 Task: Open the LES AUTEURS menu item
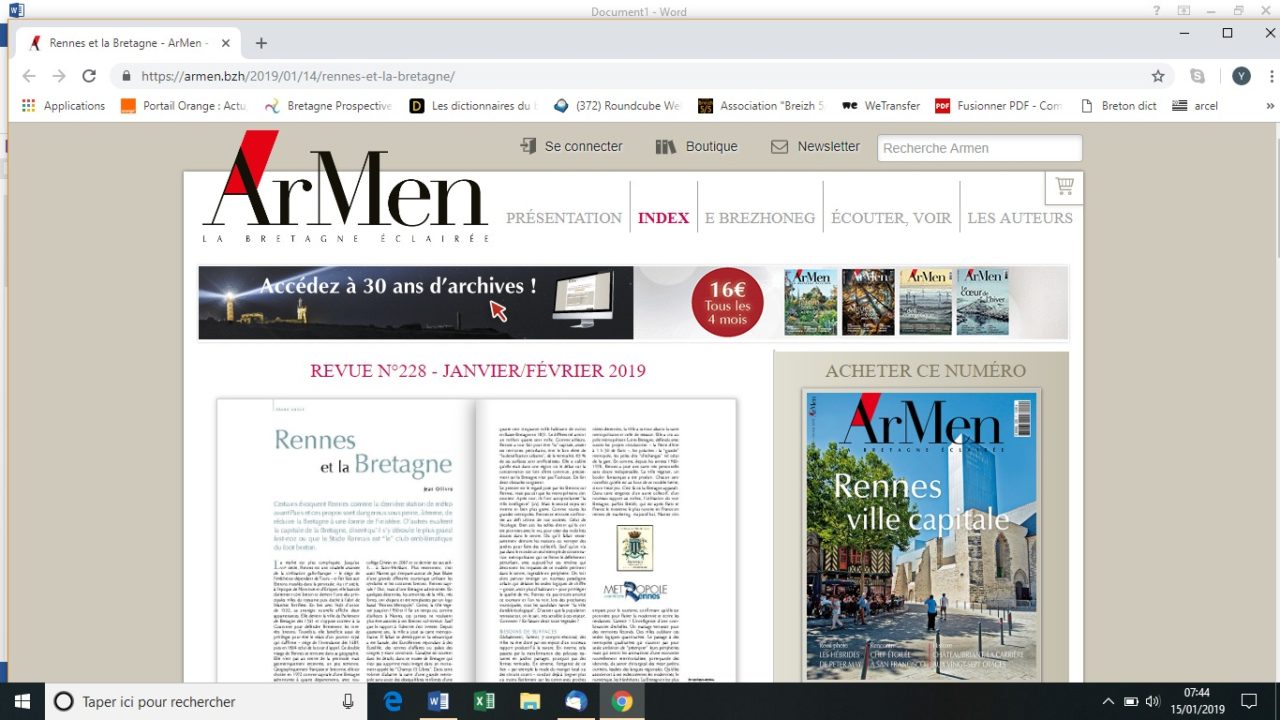[1020, 218]
